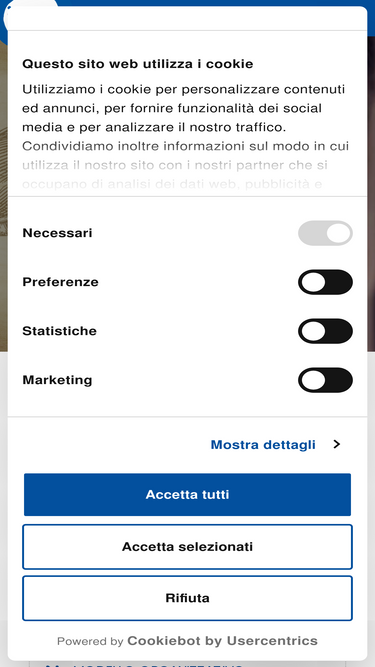The width and height of the screenshot is (375, 667).
Task: Turn on the Statistiche cookie switch
Action: coord(325,331)
